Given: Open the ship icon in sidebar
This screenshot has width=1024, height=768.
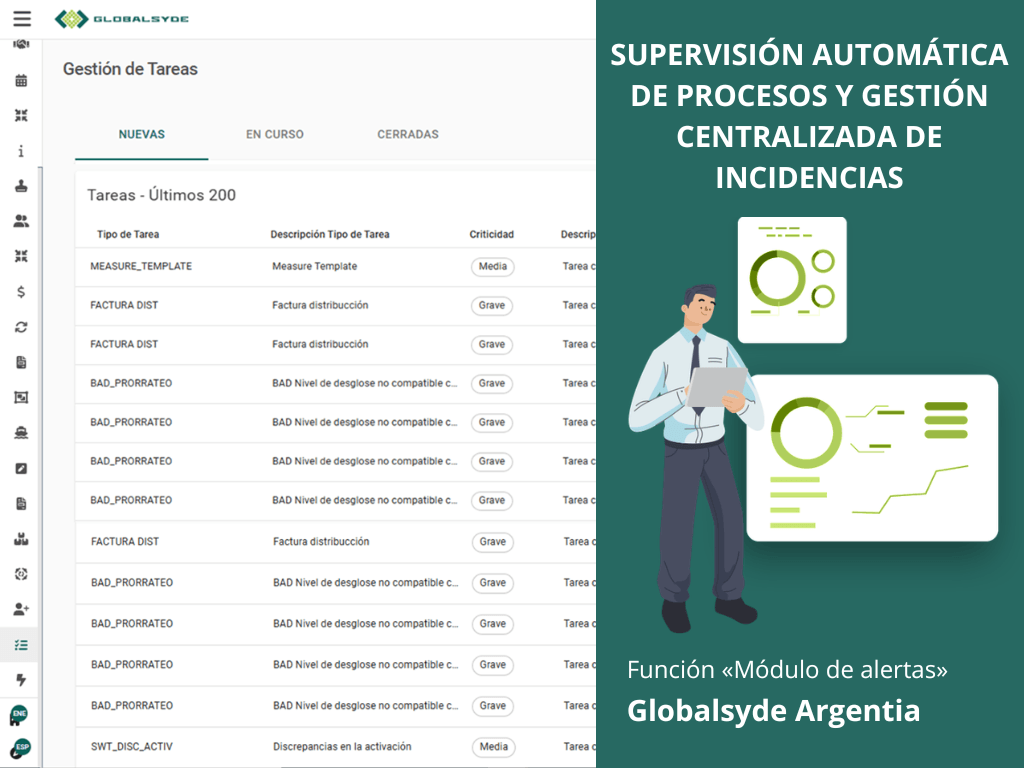Looking at the screenshot, I should pyautogui.click(x=21, y=433).
